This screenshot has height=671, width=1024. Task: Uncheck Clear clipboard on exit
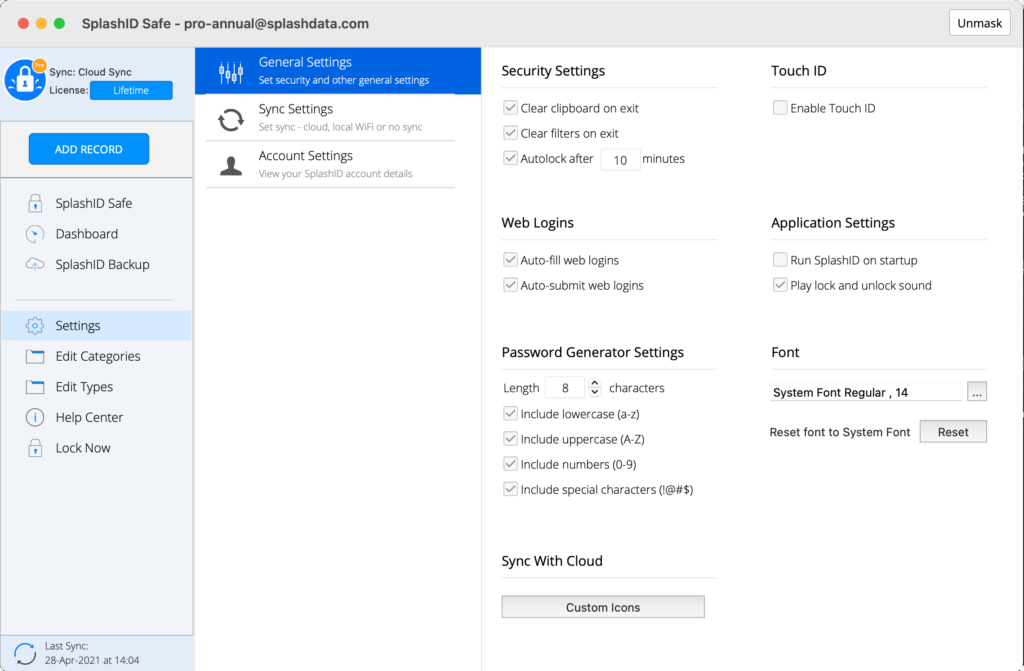click(x=510, y=108)
